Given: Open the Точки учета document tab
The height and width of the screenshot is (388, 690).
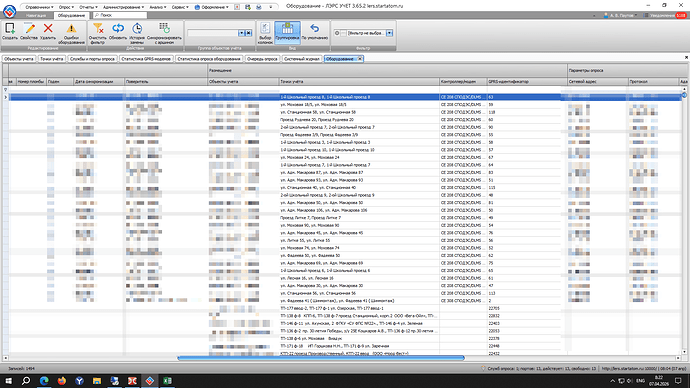Looking at the screenshot, I should 51,59.
